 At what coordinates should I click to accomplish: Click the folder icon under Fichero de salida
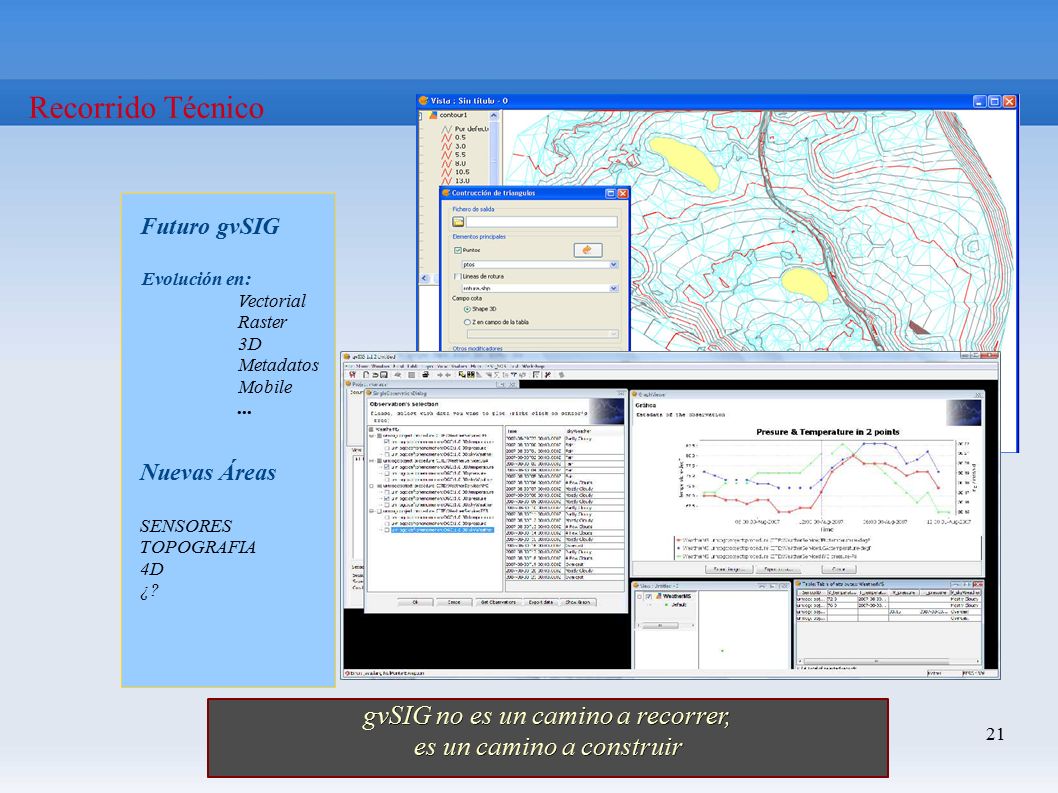coord(458,222)
